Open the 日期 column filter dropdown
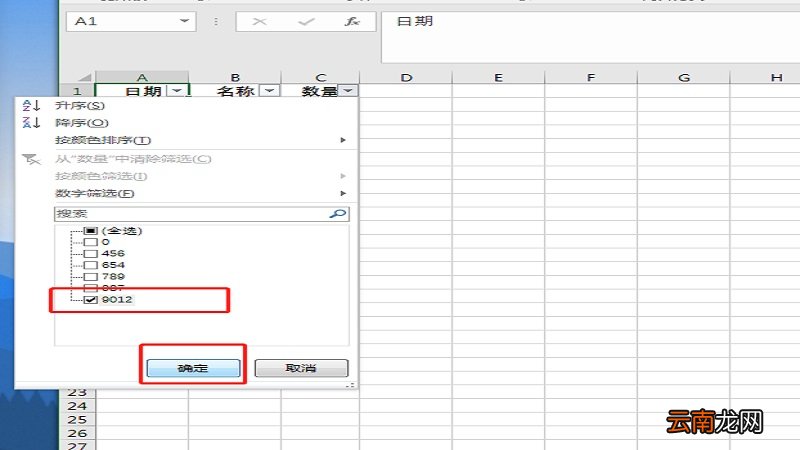The image size is (800, 450). click(177, 91)
